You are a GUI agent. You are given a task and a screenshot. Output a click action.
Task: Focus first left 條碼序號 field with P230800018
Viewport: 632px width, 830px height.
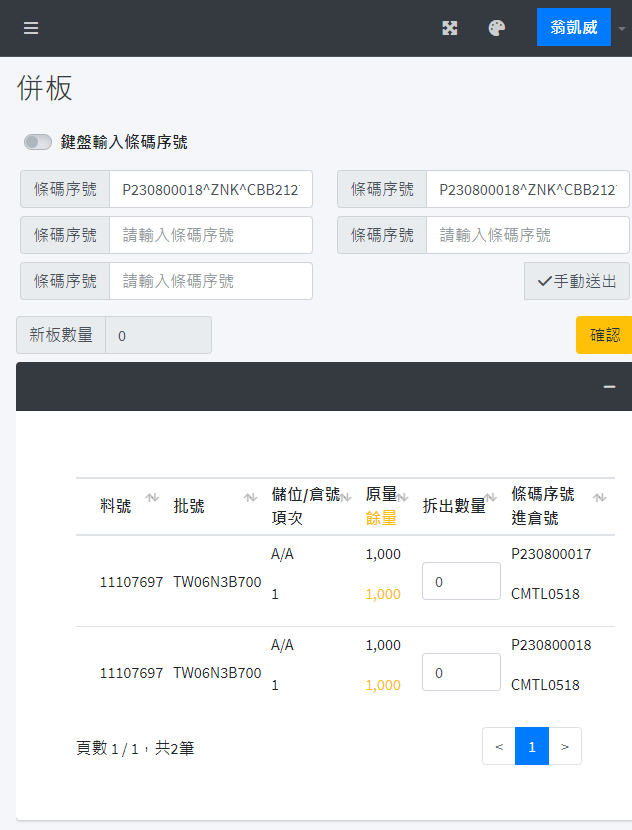pos(211,189)
